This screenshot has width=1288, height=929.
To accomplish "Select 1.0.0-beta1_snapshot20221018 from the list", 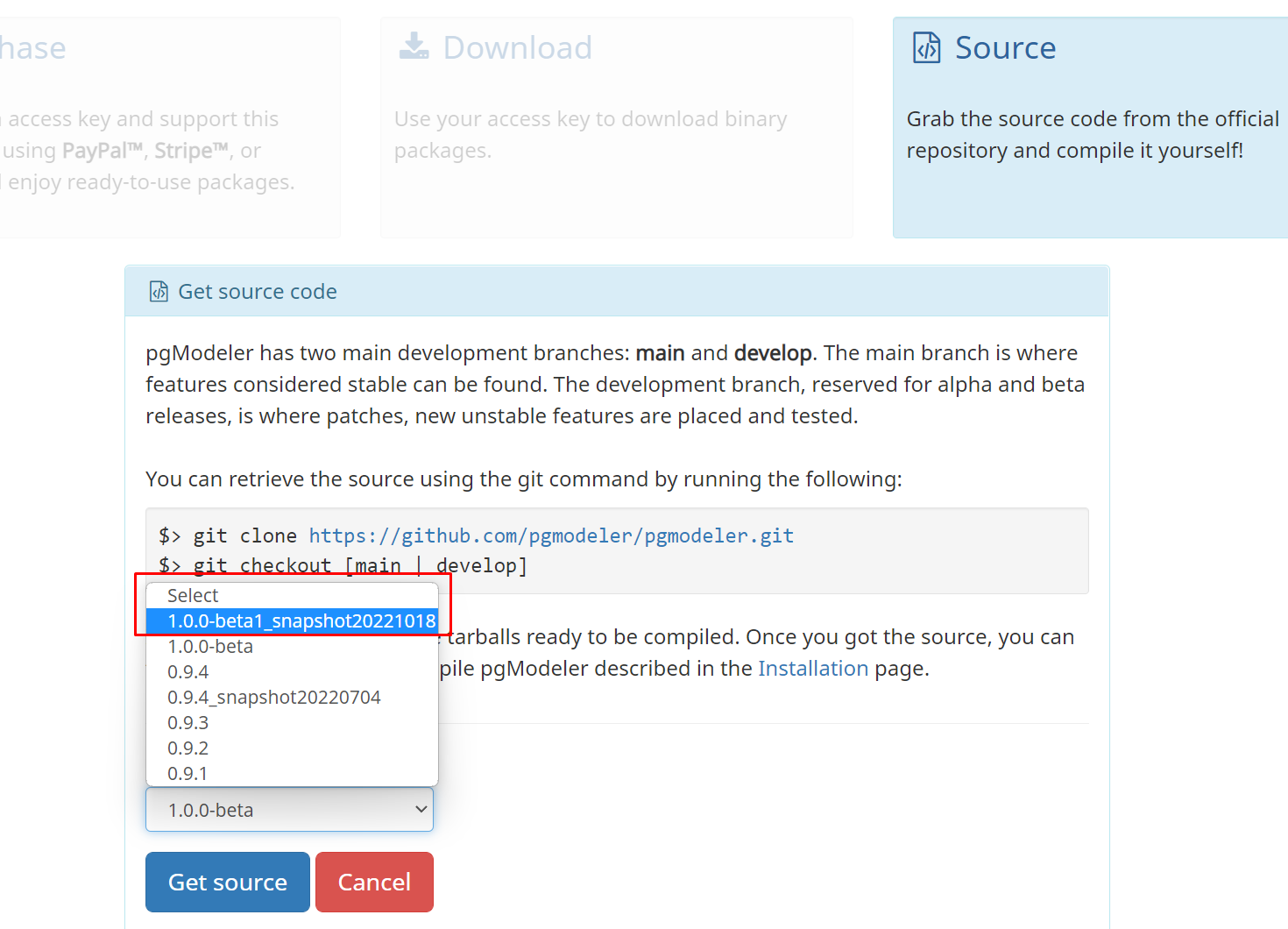I will click(292, 621).
